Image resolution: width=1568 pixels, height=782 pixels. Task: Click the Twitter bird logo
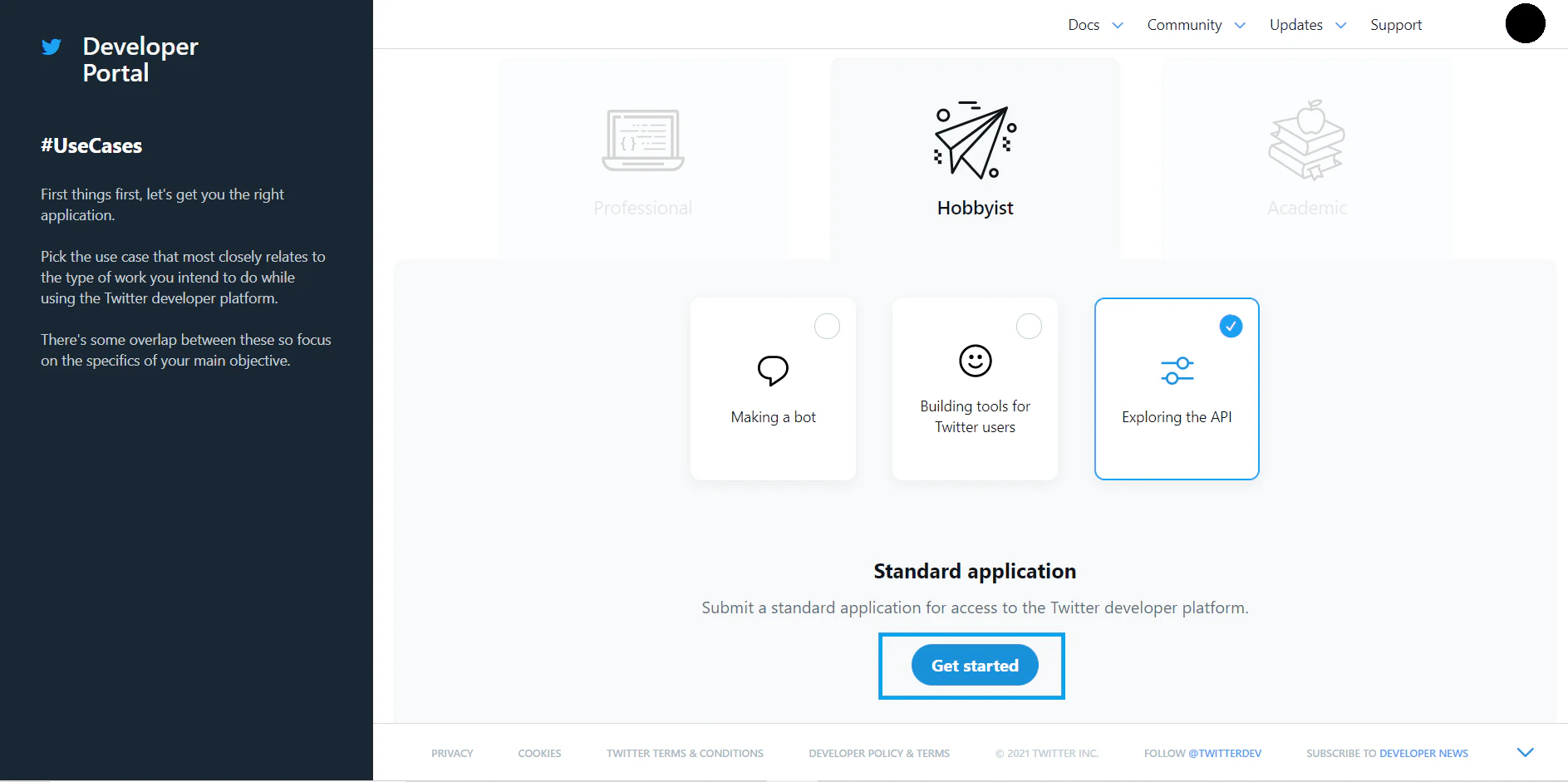pos(52,47)
